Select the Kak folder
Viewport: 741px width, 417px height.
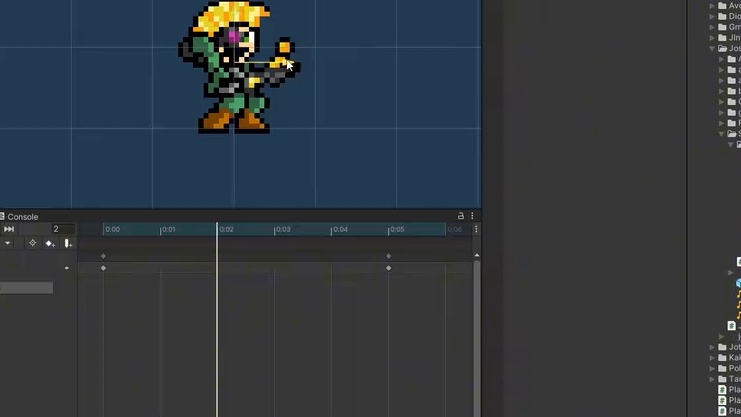click(x=729, y=358)
